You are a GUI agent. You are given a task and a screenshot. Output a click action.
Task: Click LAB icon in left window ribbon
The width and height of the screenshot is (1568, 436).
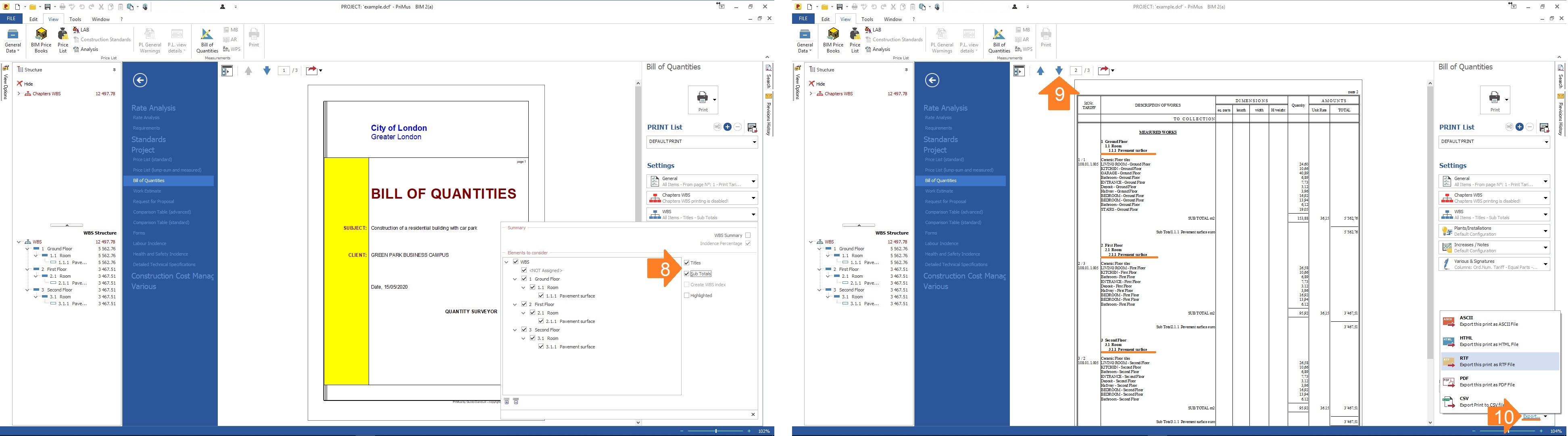[x=81, y=30]
